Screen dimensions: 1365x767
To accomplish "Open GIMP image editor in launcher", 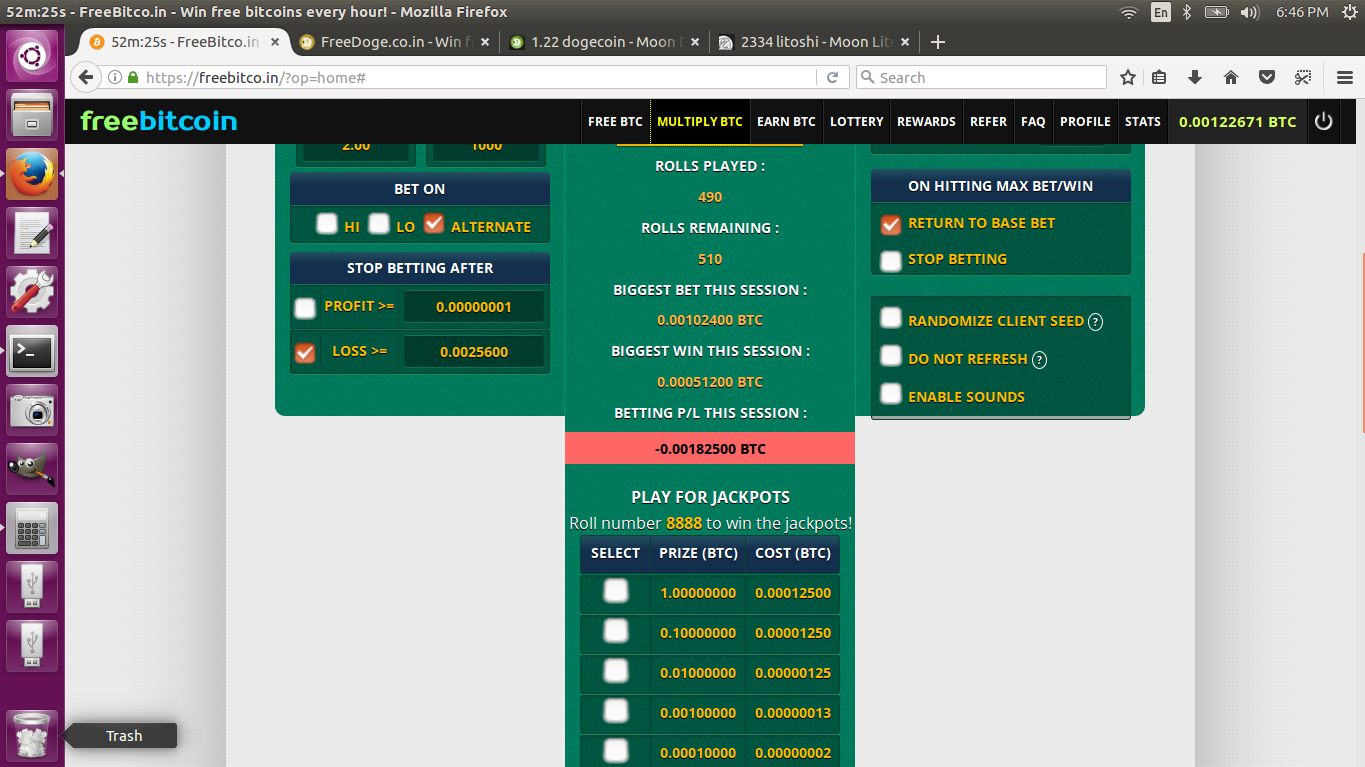I will [x=33, y=469].
